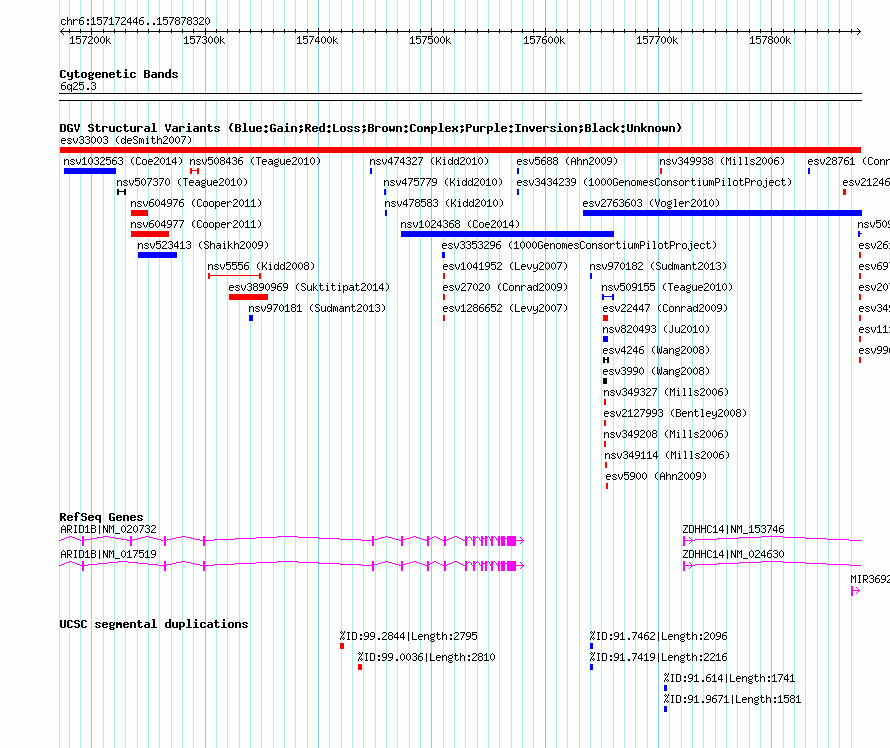The width and height of the screenshot is (890, 748).
Task: Click segmental duplication %ID:99.2844|Length:2795
Action: tap(409, 636)
